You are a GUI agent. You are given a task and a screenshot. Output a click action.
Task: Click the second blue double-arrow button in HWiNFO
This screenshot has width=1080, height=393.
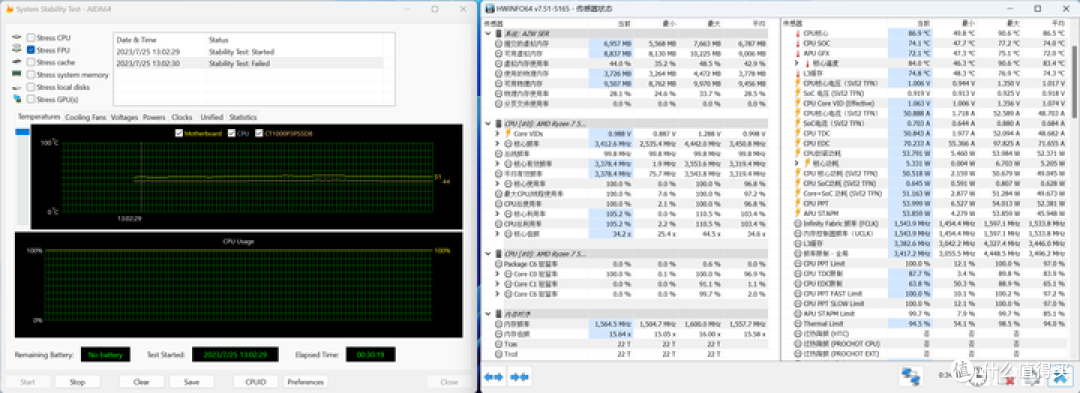(519, 376)
